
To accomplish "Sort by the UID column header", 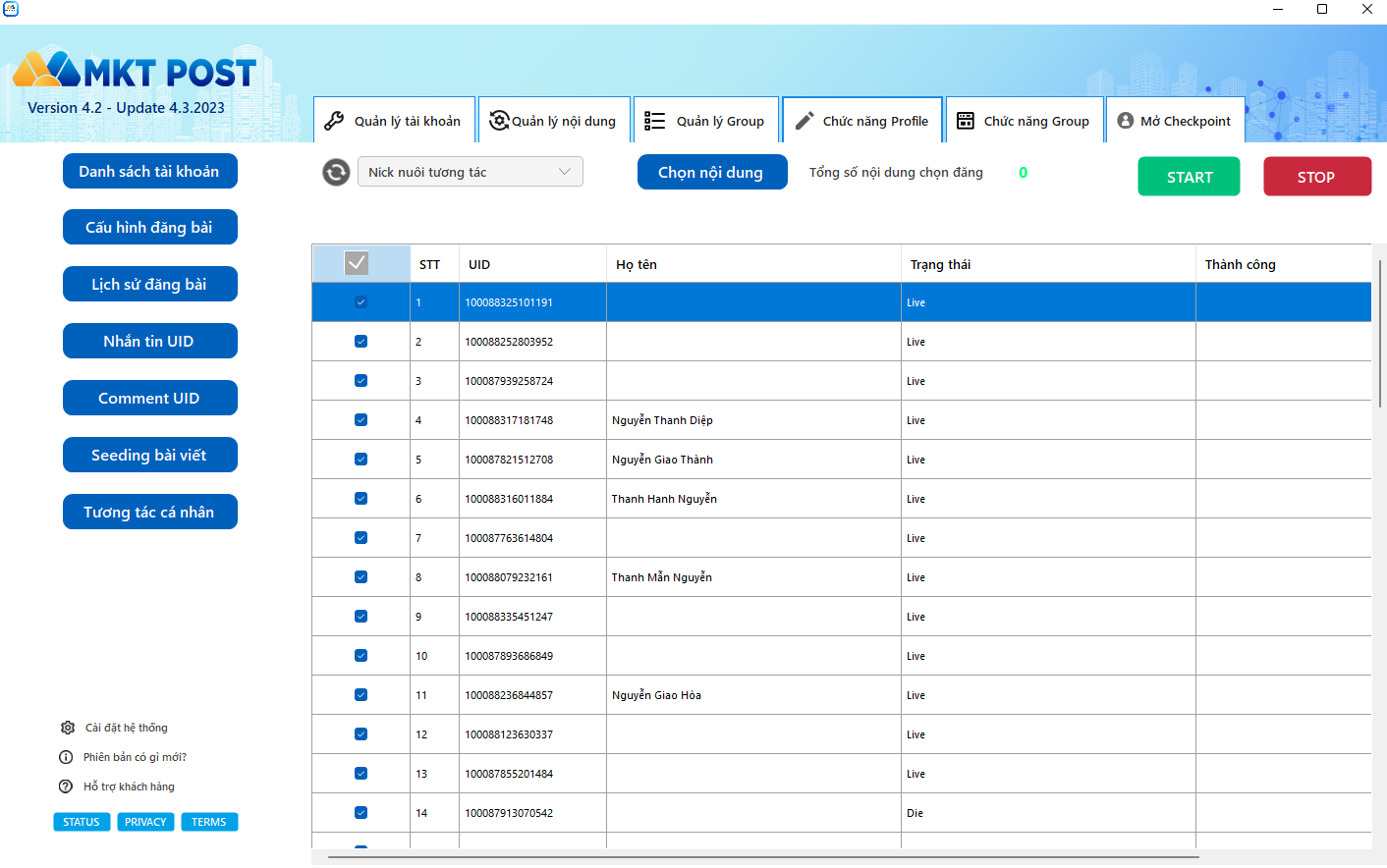I will 532,264.
